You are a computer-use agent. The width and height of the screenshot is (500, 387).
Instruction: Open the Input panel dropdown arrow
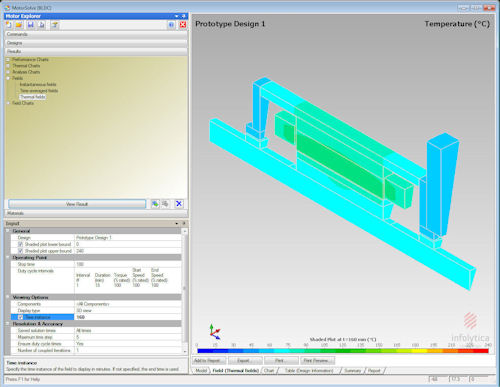coord(177,223)
